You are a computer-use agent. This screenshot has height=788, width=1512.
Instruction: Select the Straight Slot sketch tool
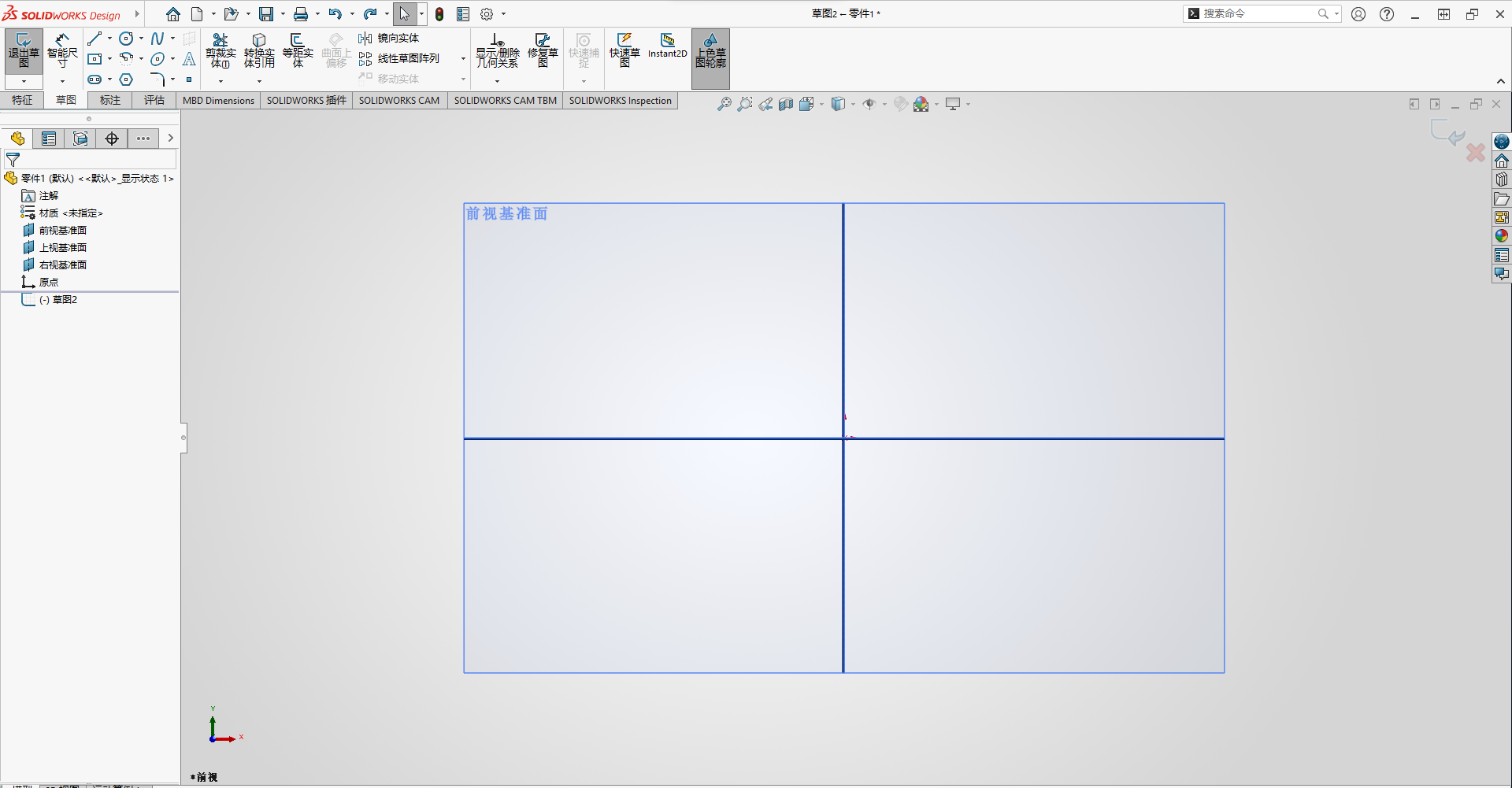pyautogui.click(x=94, y=80)
